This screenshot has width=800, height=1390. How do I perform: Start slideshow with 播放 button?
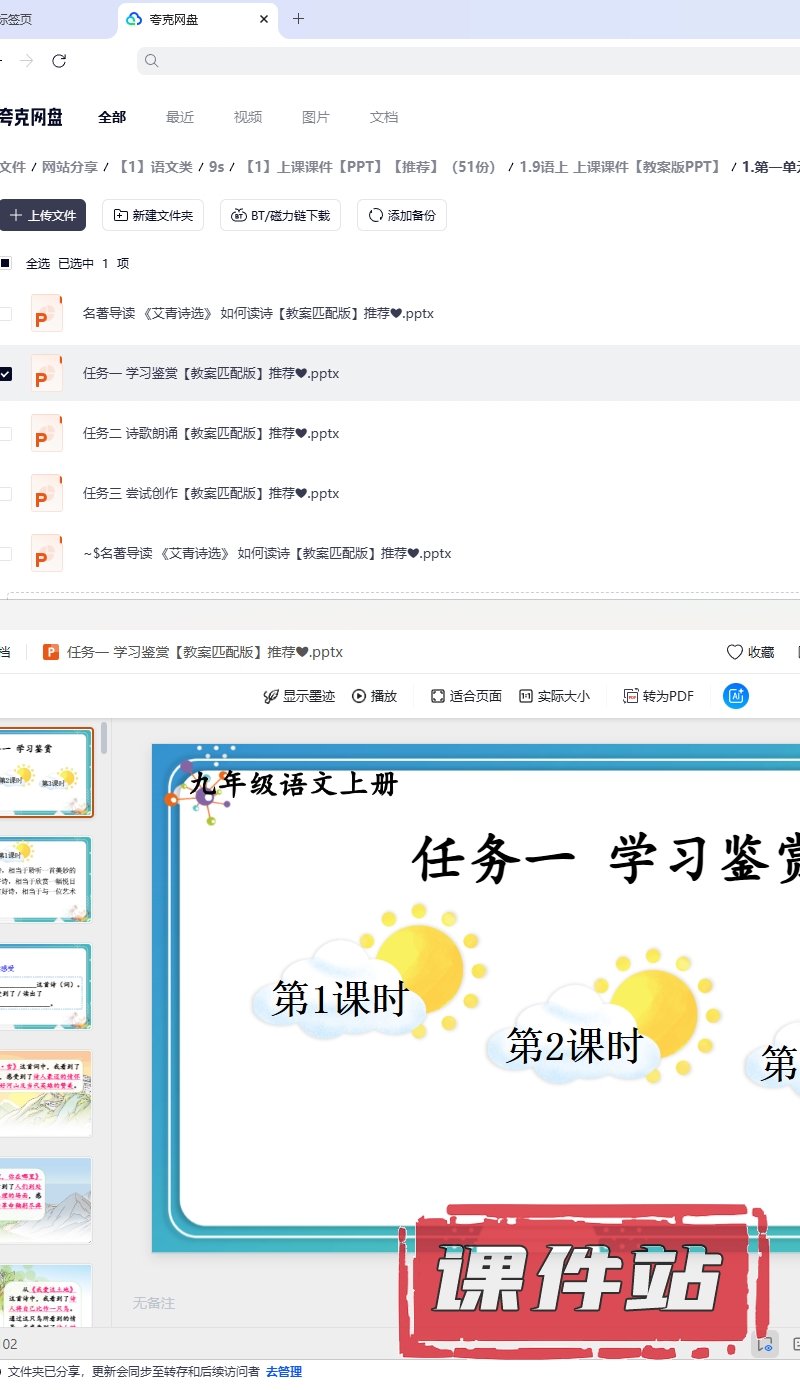click(375, 696)
